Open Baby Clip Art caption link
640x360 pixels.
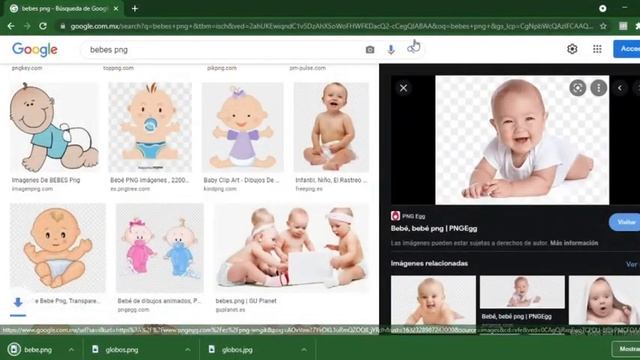[x=241, y=180]
